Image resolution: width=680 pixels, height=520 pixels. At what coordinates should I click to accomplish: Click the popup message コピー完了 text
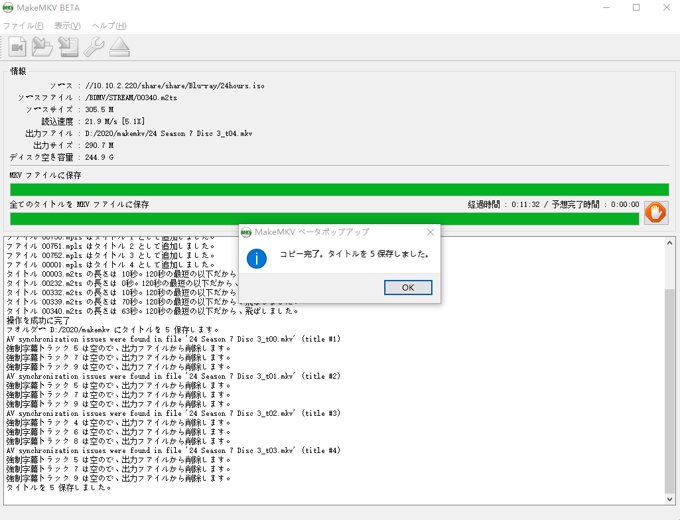[x=354, y=254]
